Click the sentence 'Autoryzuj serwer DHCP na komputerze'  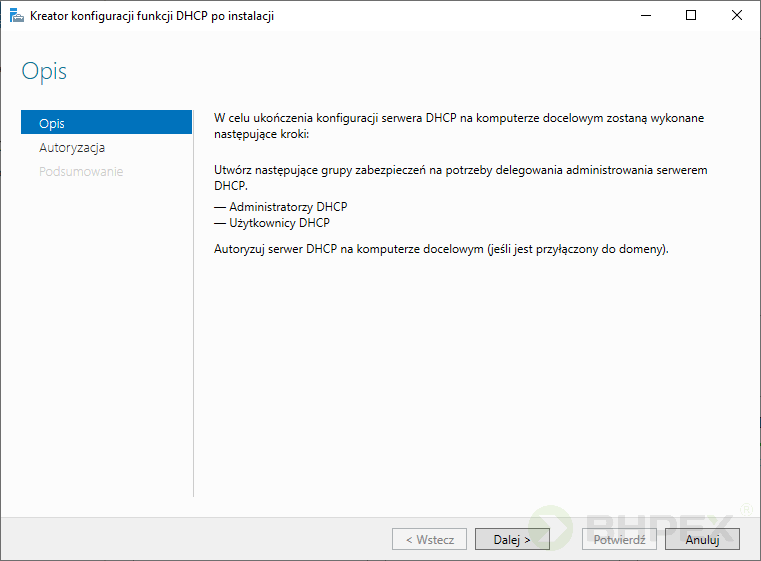coord(441,248)
